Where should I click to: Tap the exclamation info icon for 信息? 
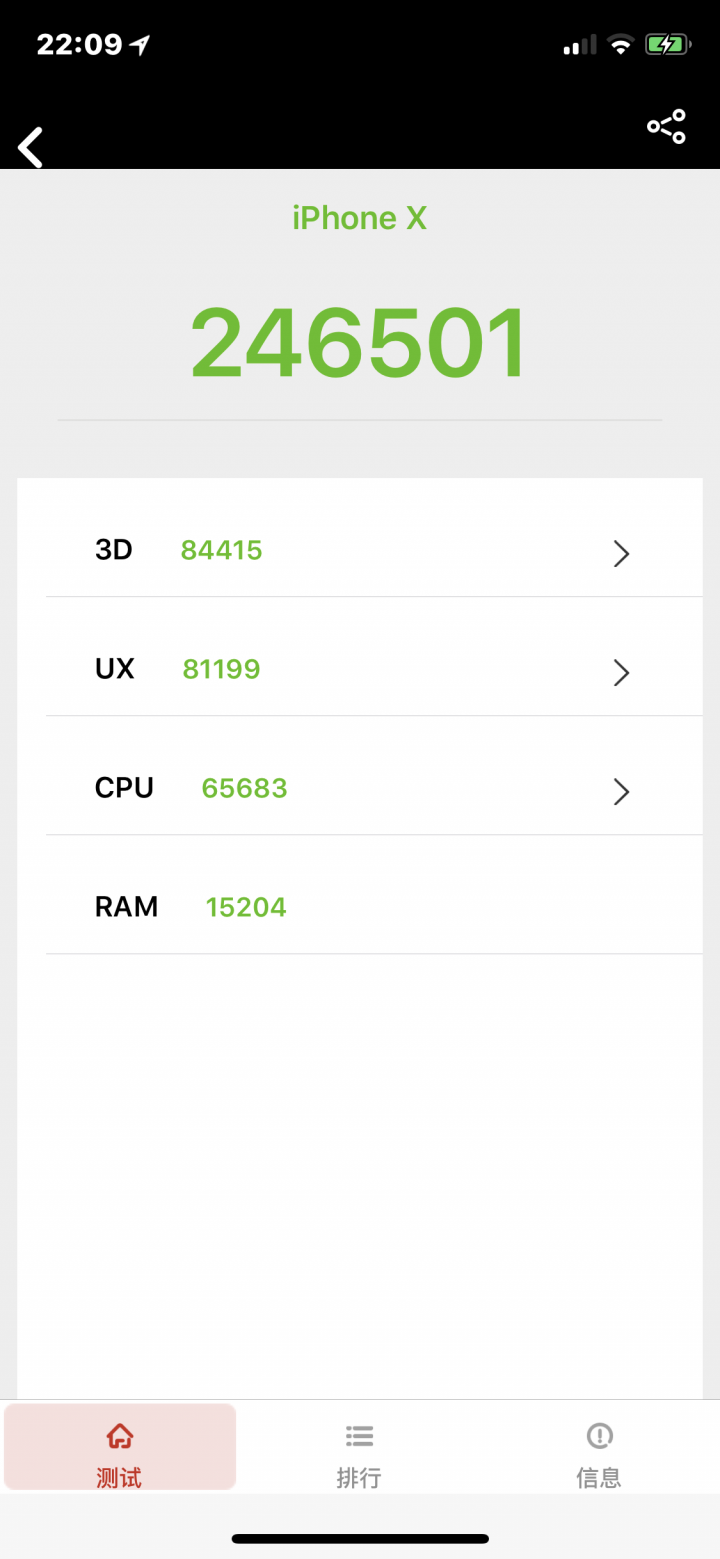[599, 1436]
